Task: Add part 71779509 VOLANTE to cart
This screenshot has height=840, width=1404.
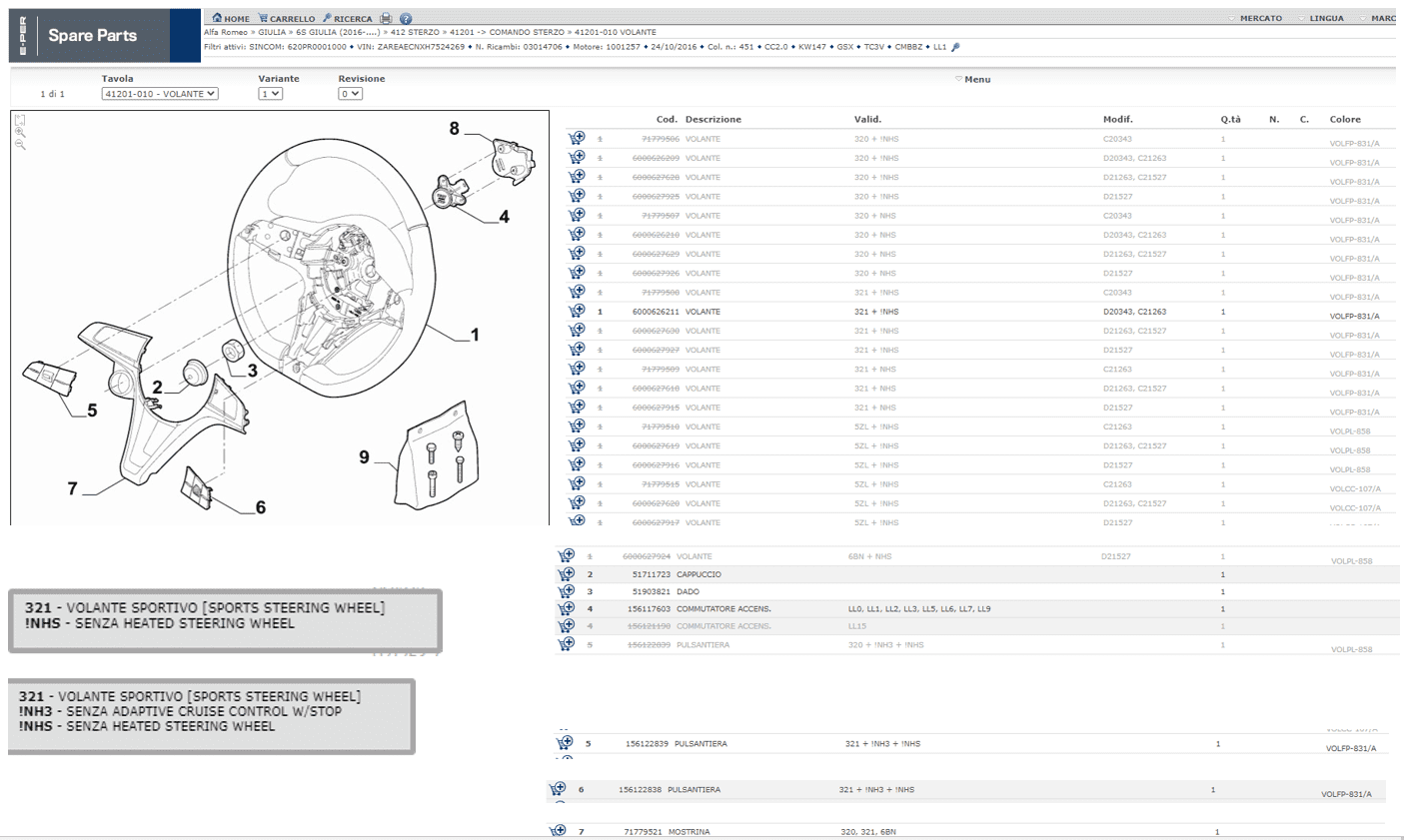Action: click(x=577, y=369)
